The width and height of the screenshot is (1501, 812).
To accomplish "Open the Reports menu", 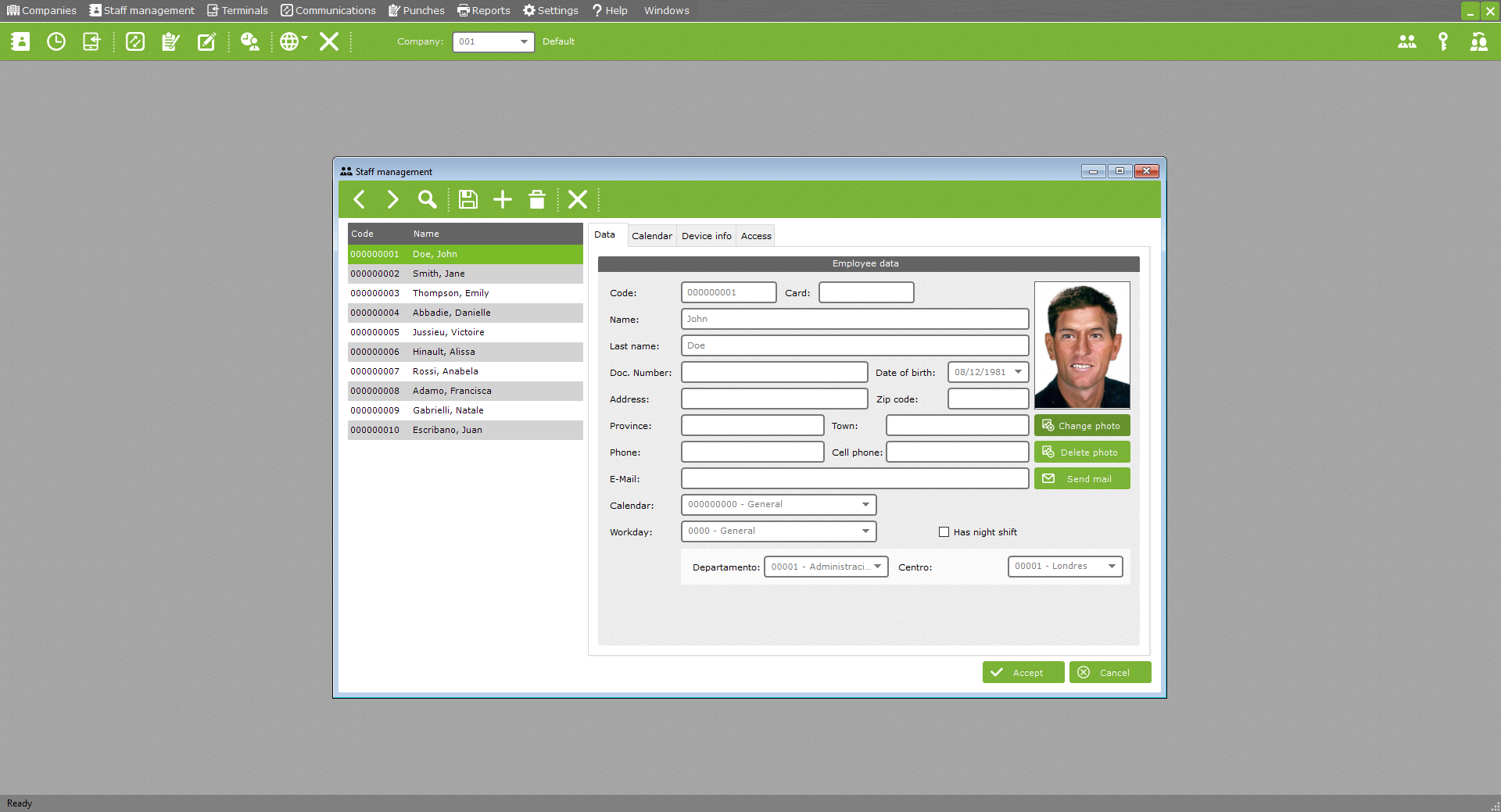I will point(484,10).
